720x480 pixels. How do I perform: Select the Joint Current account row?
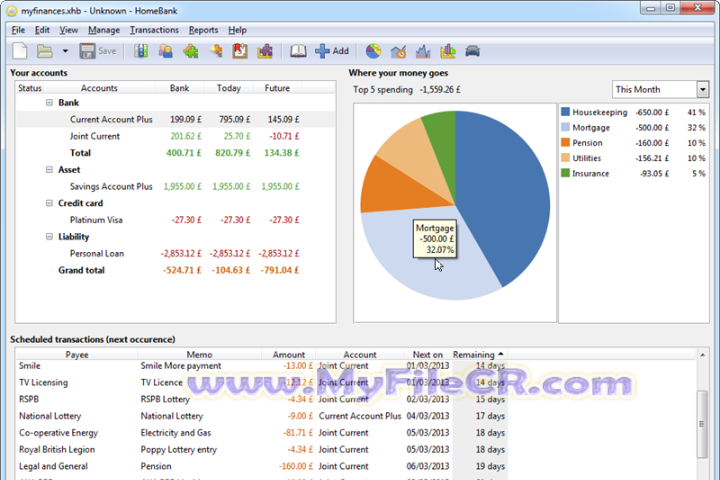tap(175, 136)
